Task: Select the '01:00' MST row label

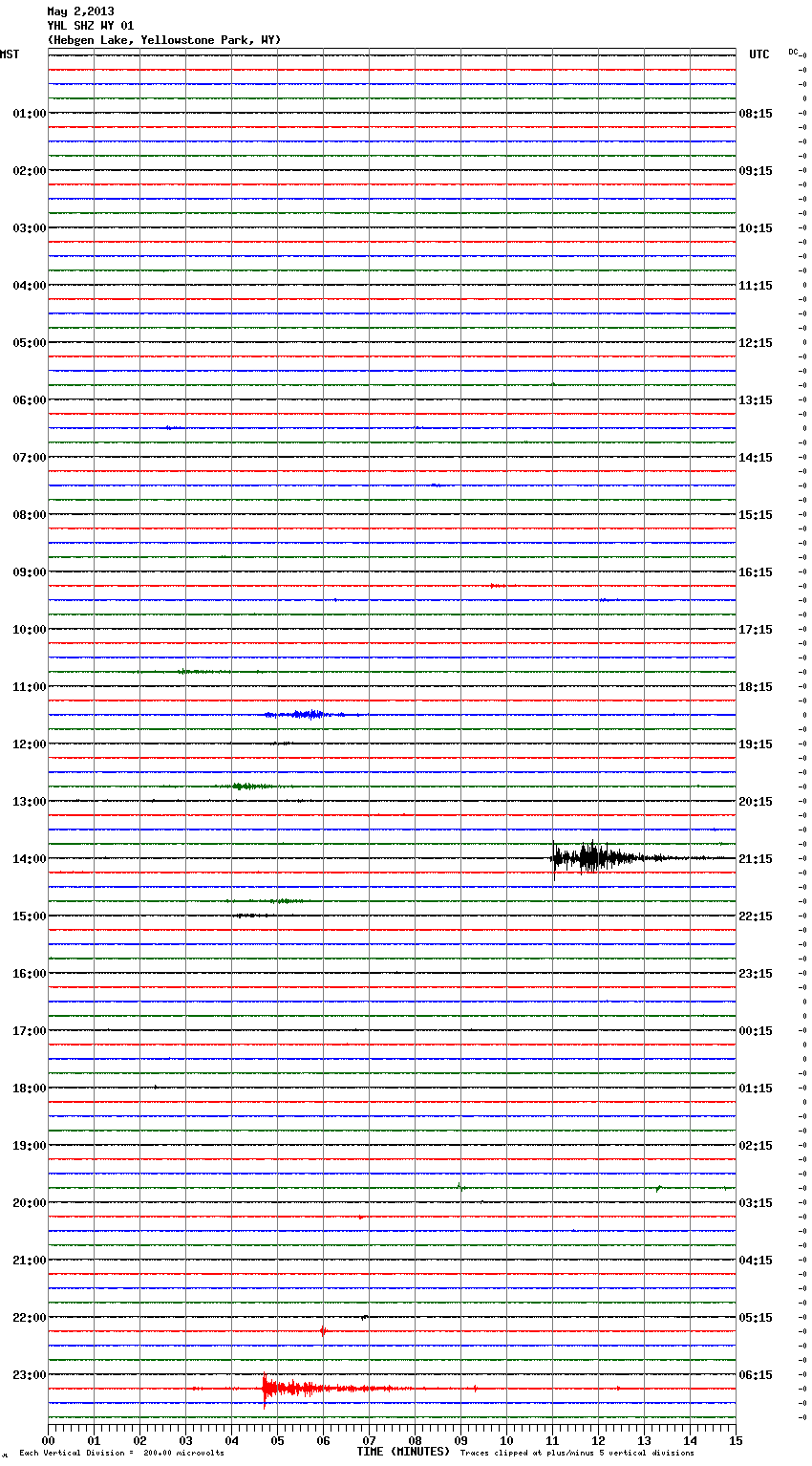Action: click(30, 114)
